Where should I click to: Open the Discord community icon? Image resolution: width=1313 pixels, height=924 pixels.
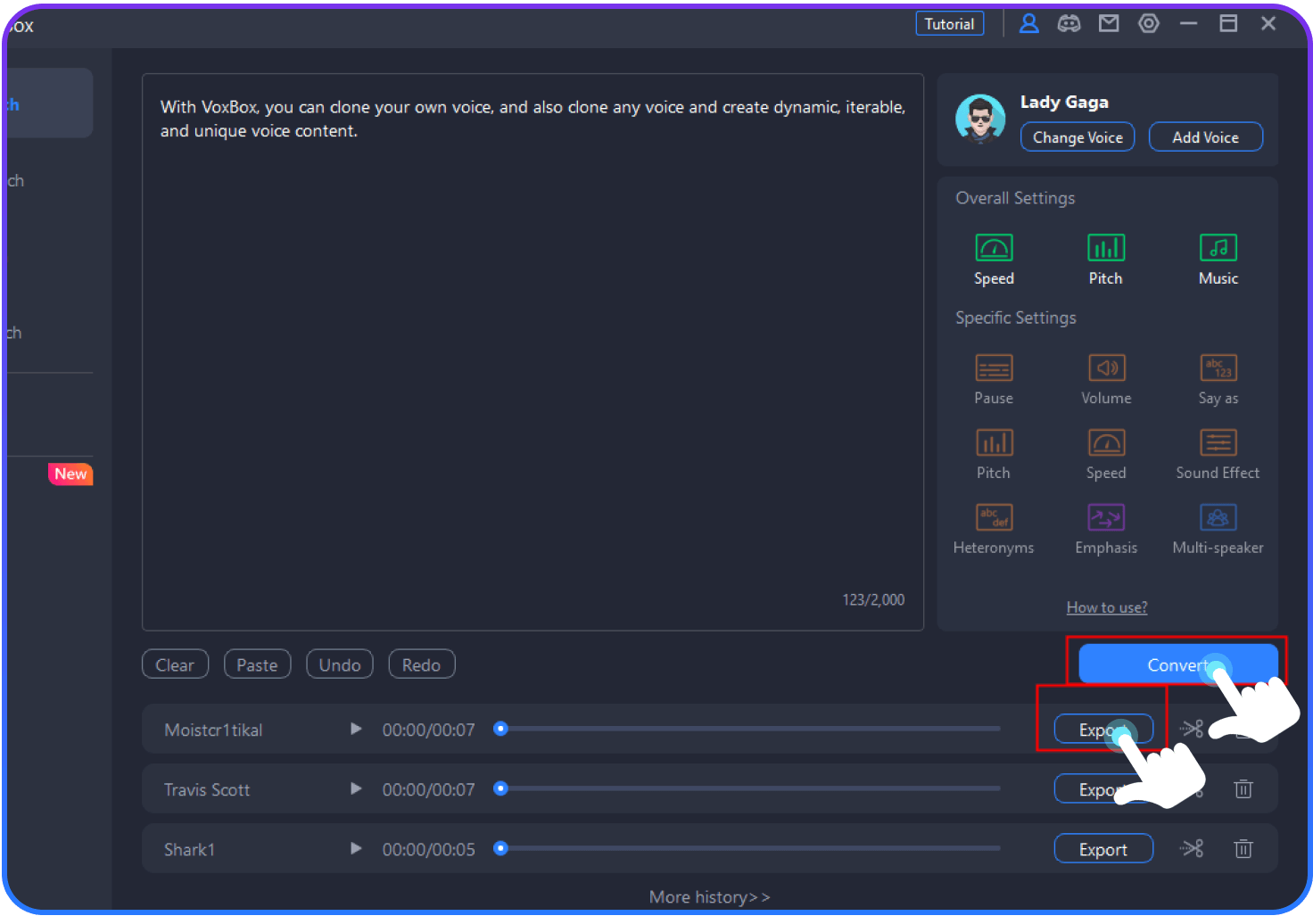[1069, 23]
